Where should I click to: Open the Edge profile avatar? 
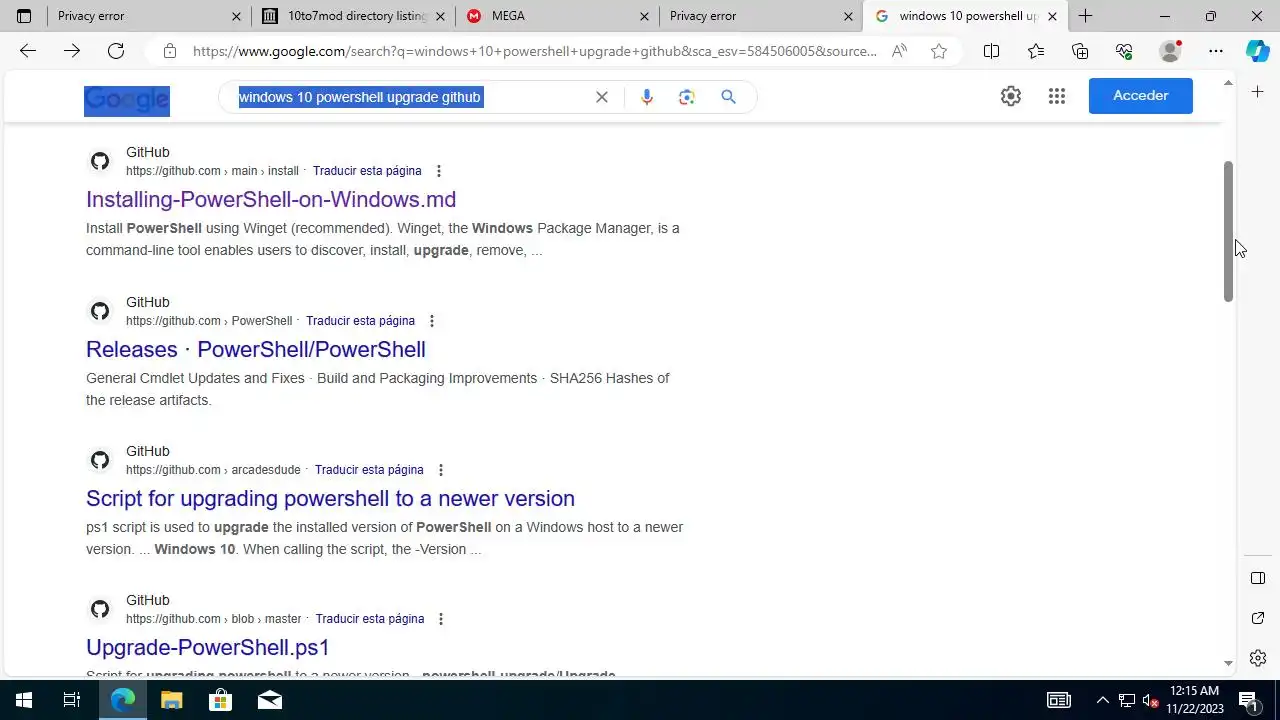(1170, 51)
